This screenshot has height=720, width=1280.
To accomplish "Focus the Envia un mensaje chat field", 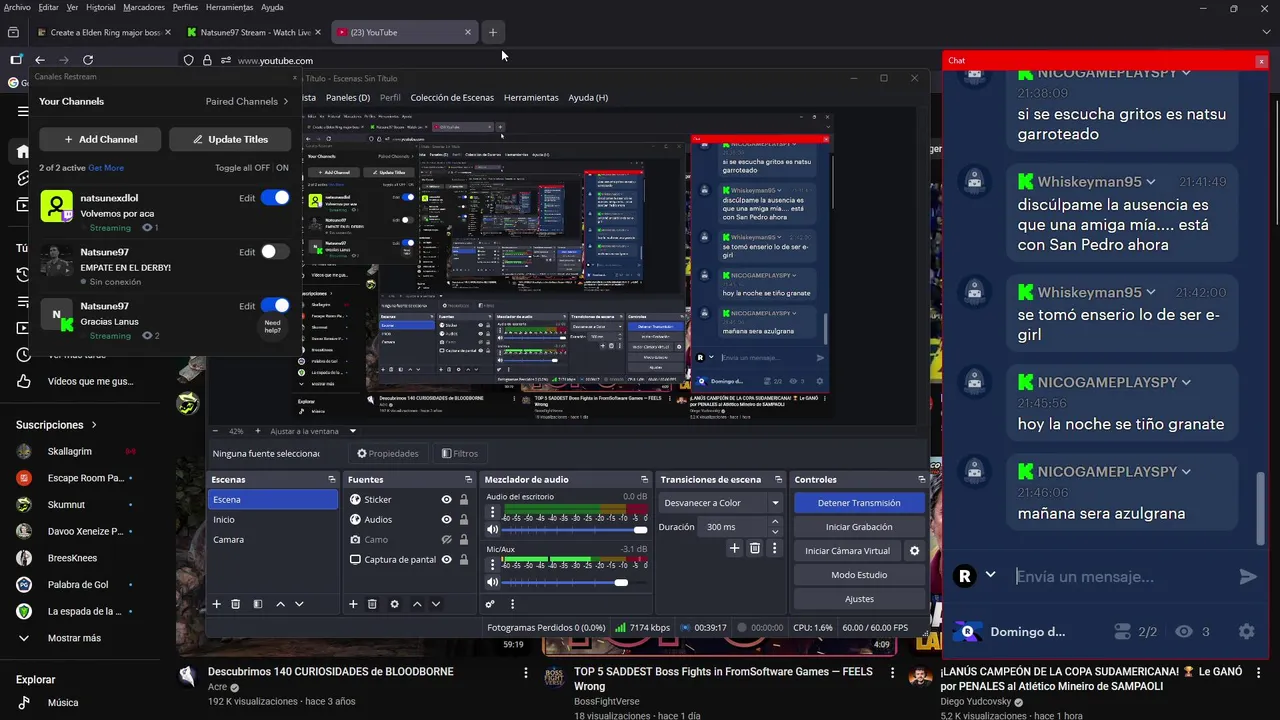I will coord(1121,576).
